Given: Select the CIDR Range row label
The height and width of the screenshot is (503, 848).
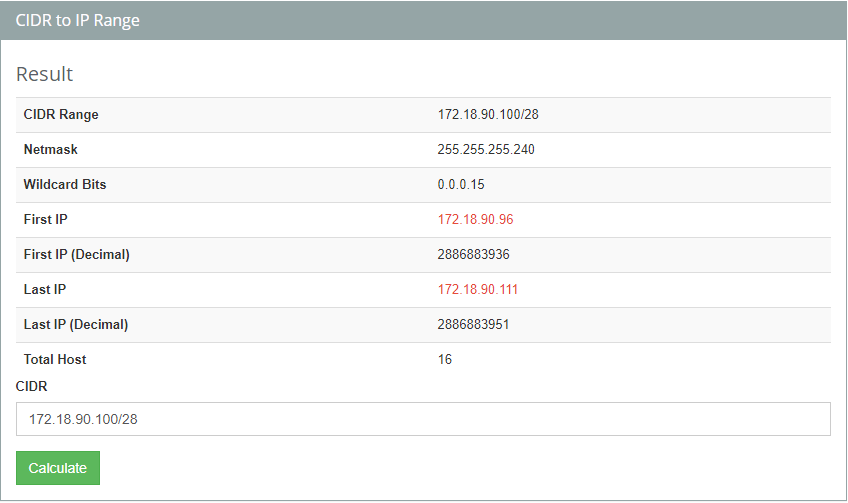Looking at the screenshot, I should (x=61, y=114).
